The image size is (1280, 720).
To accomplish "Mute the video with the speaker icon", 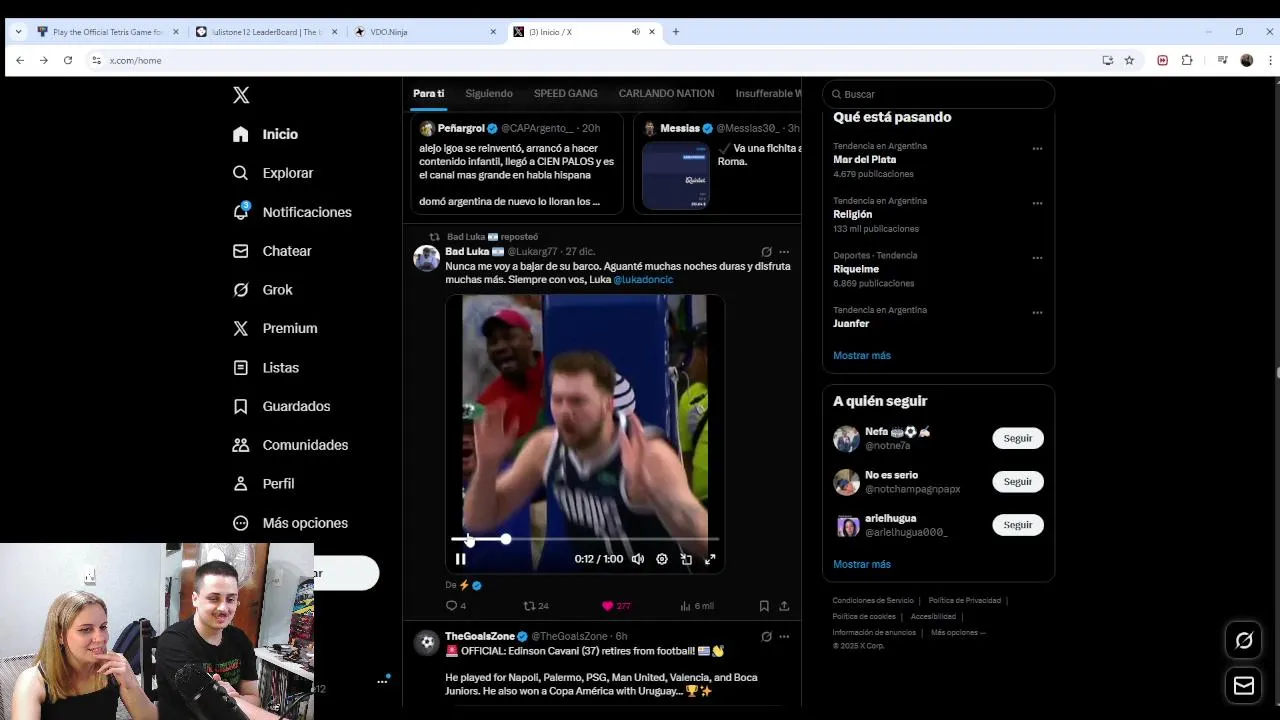I will pyautogui.click(x=638, y=559).
